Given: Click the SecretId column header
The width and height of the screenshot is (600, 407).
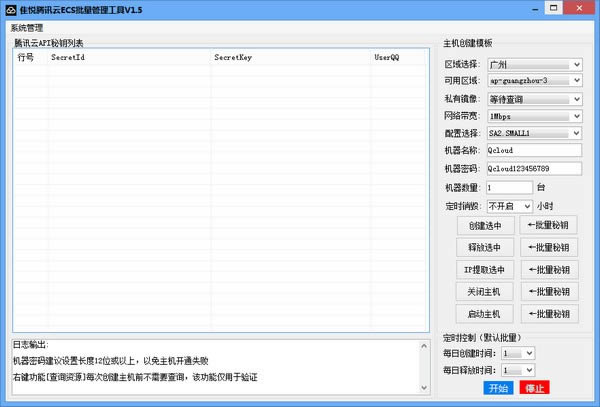Looking at the screenshot, I should (x=68, y=58).
